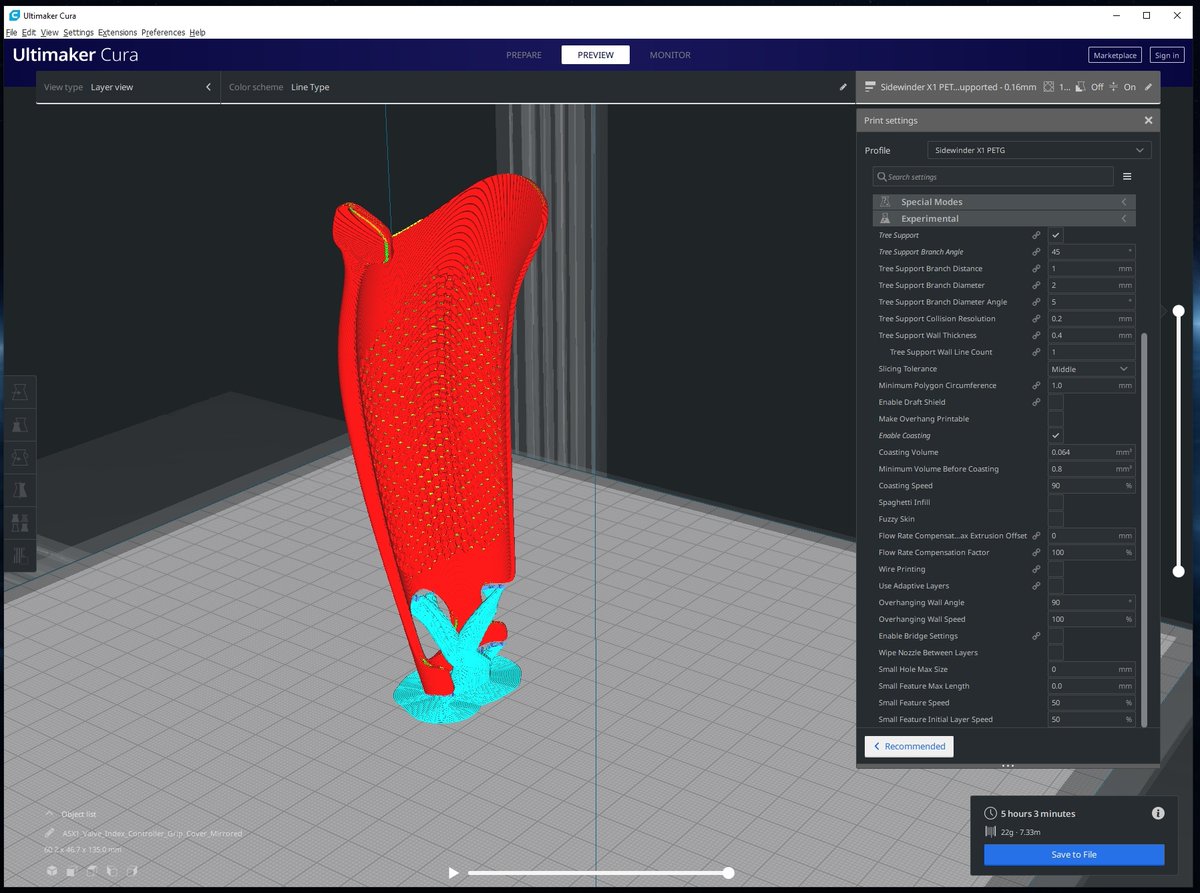Enable the Wire Printing checkbox

point(1055,569)
